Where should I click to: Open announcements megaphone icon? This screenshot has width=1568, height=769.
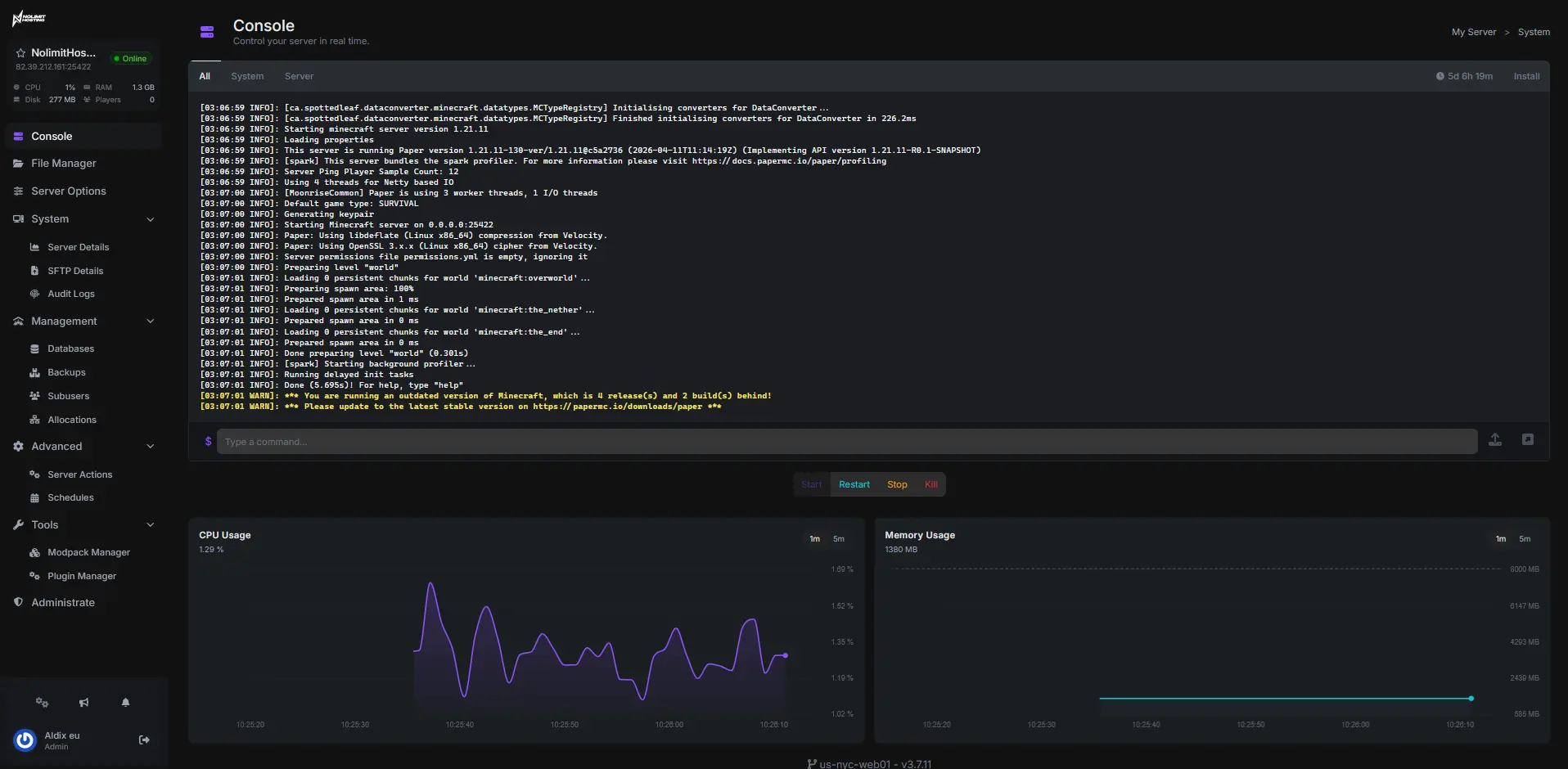(83, 703)
